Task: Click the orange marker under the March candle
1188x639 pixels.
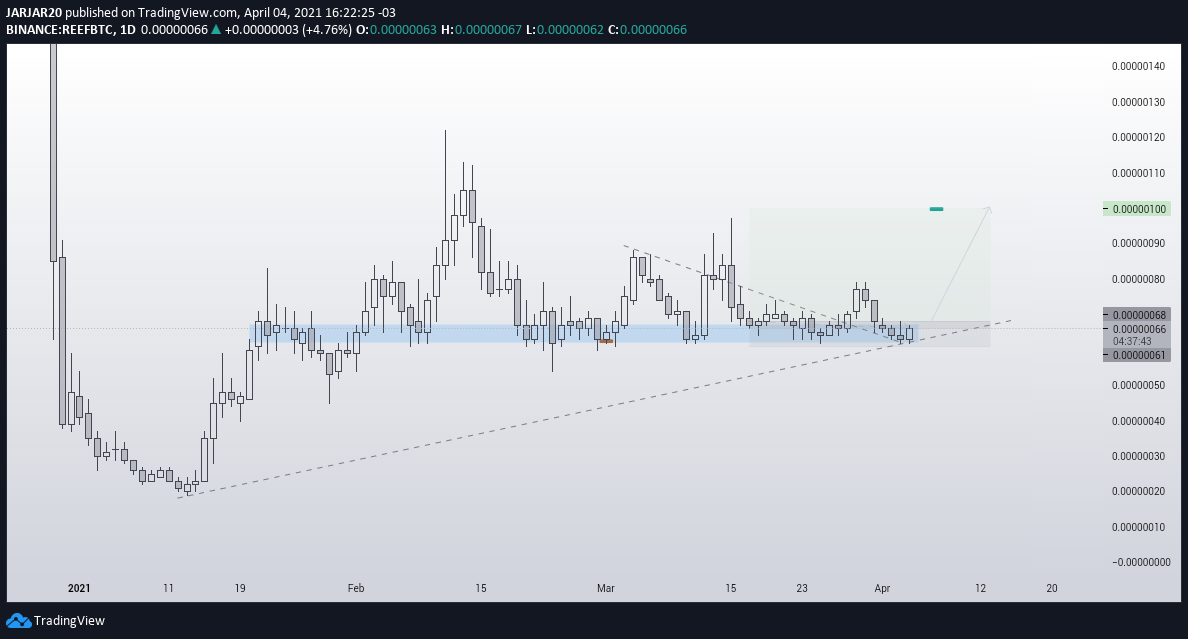Action: coord(605,342)
